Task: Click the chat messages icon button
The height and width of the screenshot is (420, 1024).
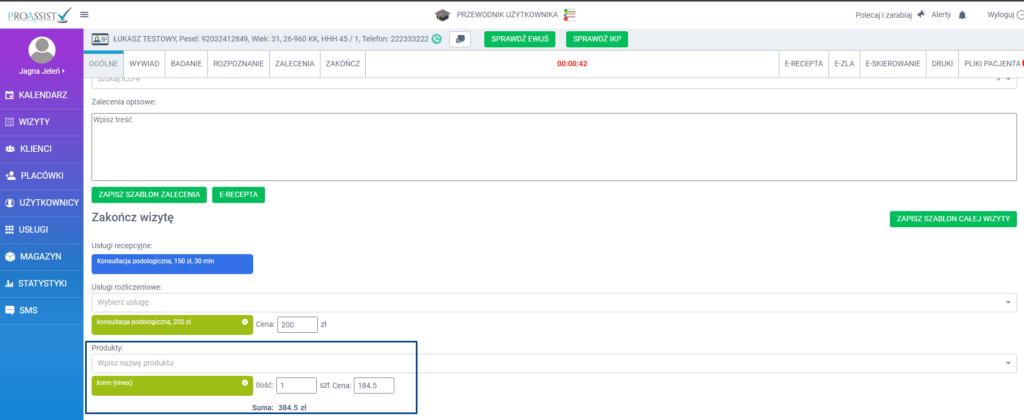Action: pyautogui.click(x=461, y=39)
